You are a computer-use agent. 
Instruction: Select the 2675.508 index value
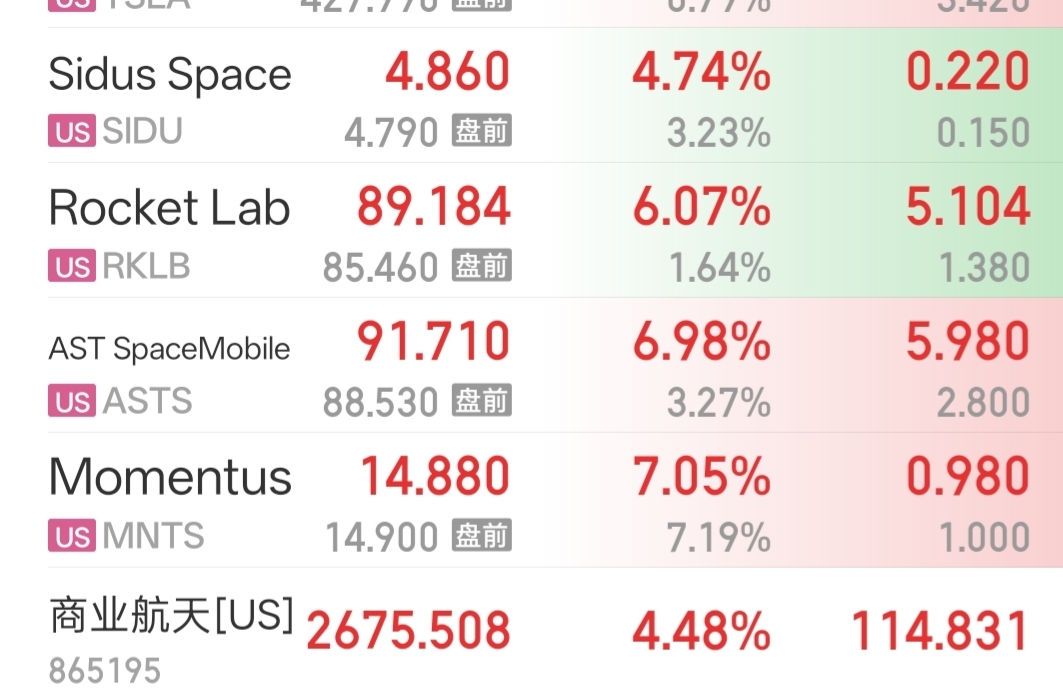(x=408, y=631)
